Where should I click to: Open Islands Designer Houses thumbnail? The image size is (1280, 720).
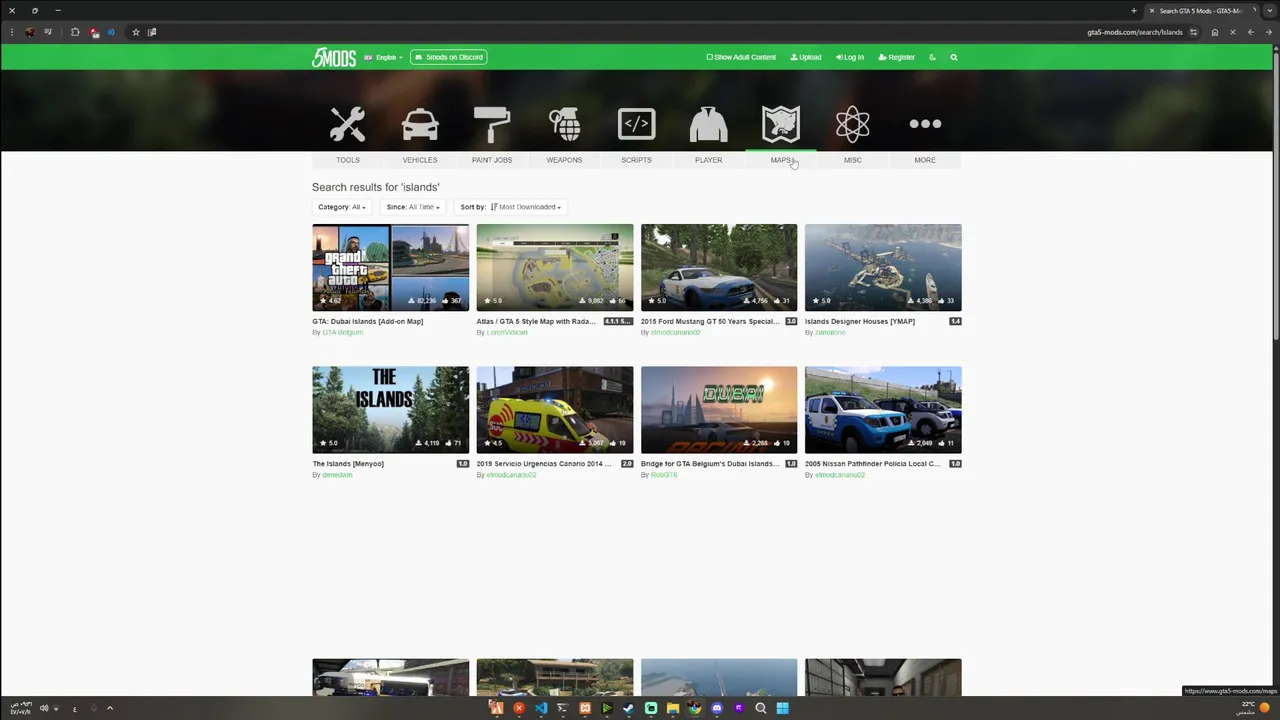point(883,267)
